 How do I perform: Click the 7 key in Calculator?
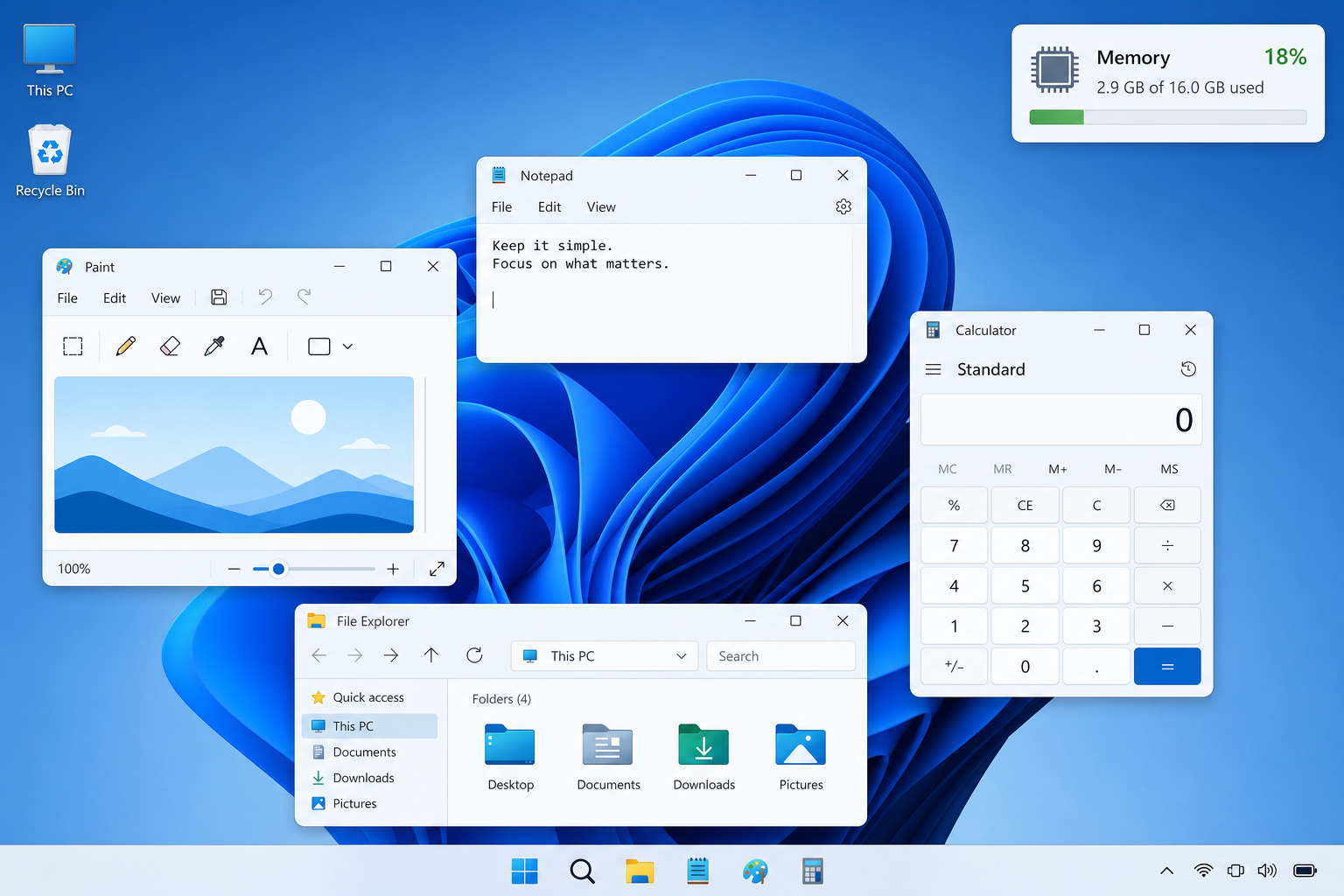pos(955,545)
